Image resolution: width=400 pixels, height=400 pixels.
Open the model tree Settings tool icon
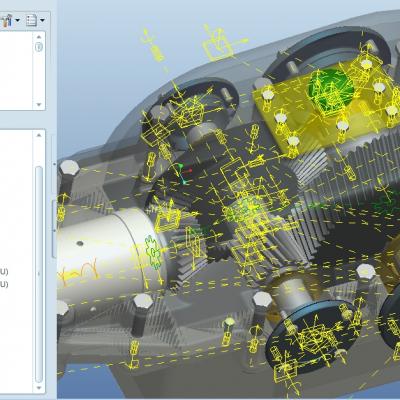6,20
